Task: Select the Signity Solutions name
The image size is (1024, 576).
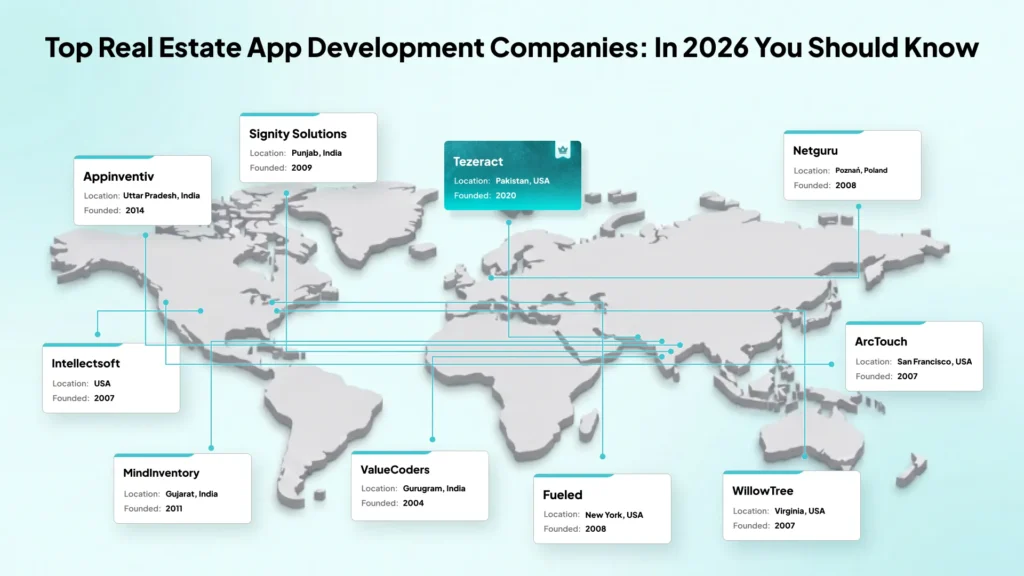Action: point(298,134)
